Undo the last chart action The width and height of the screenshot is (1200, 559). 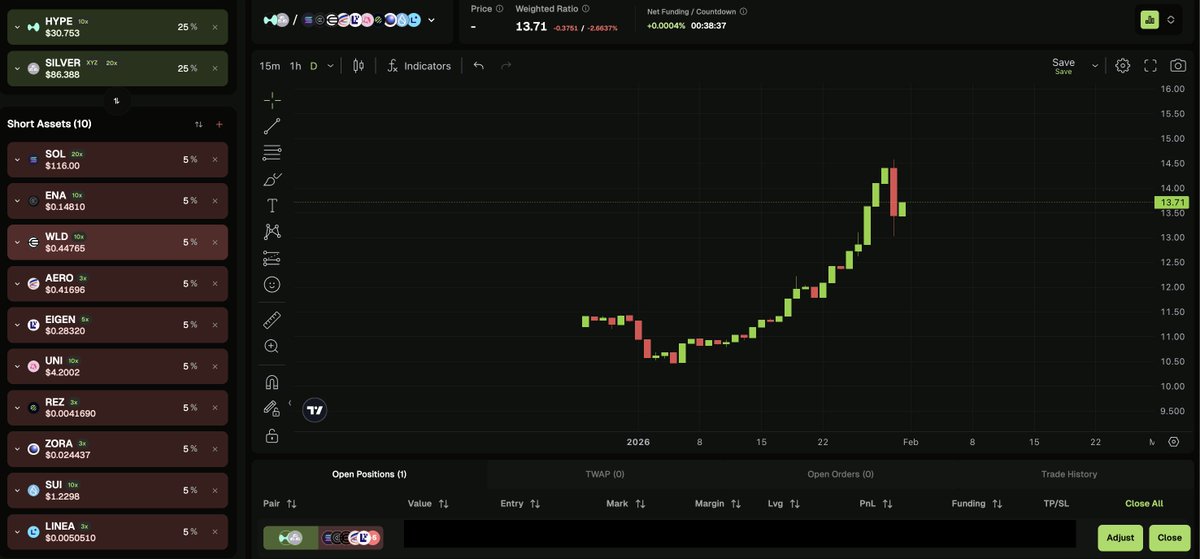[479, 66]
